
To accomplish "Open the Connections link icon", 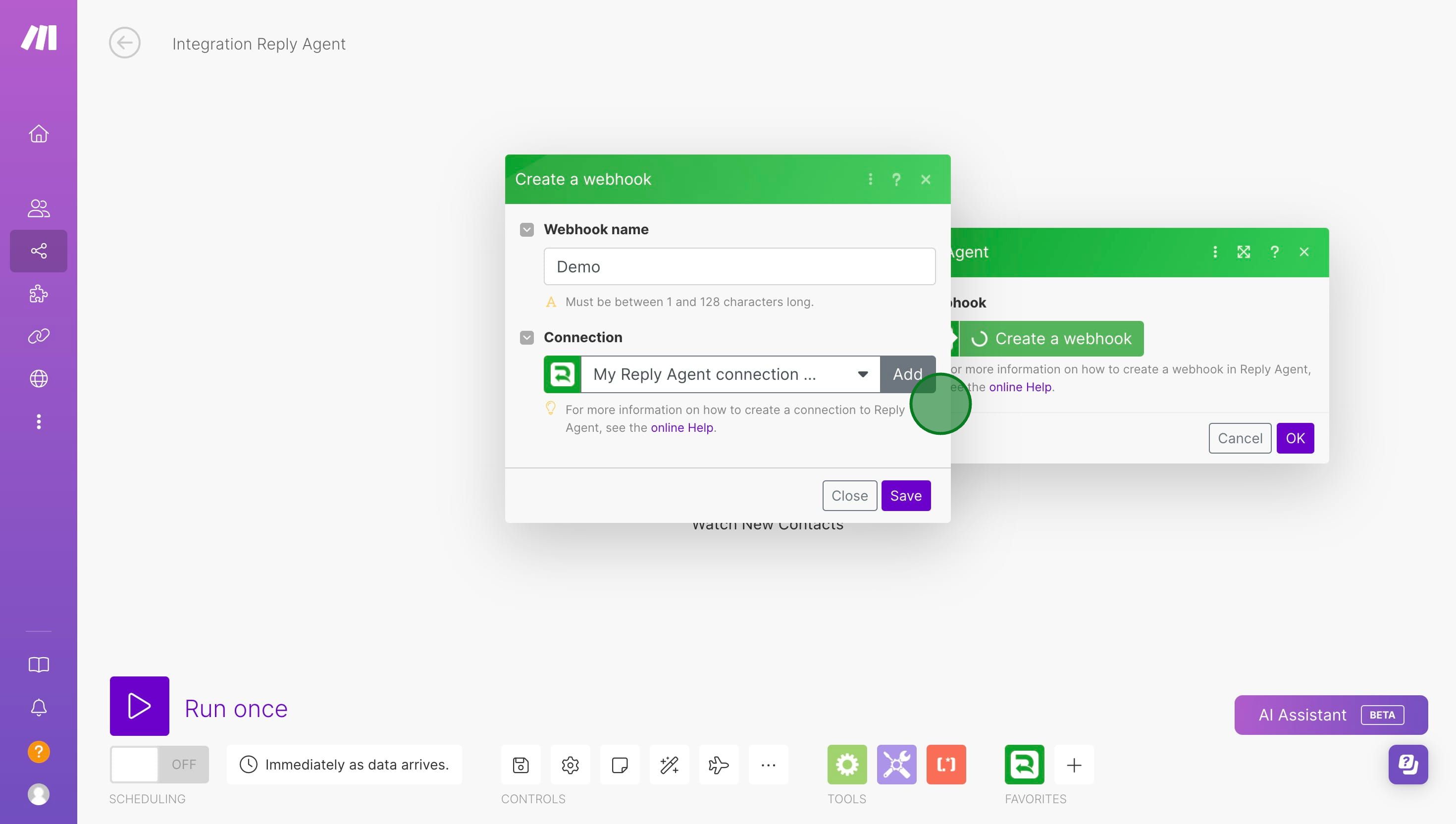I will coord(39,336).
